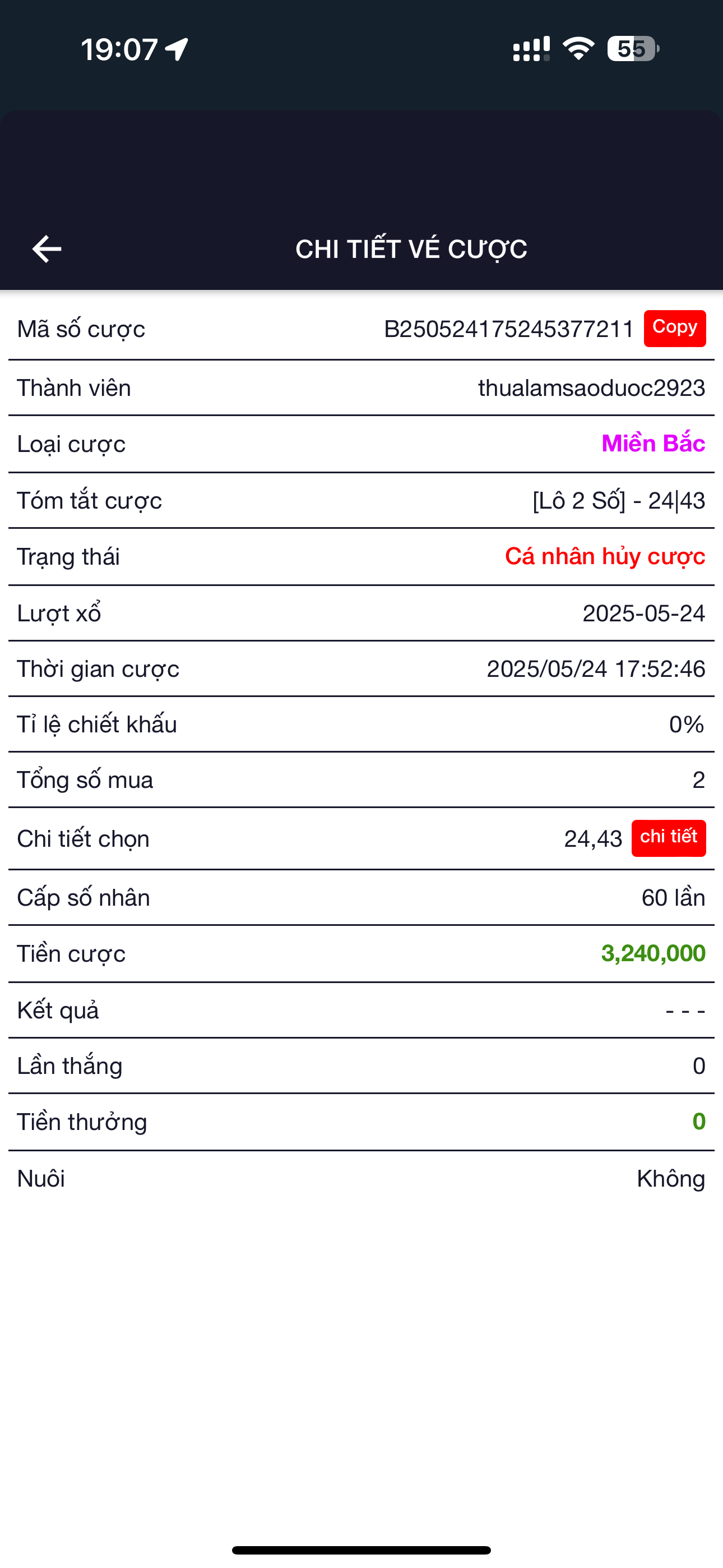Image resolution: width=723 pixels, height=1568 pixels.
Task: Tap the battery indicator showing 55
Action: (x=633, y=49)
